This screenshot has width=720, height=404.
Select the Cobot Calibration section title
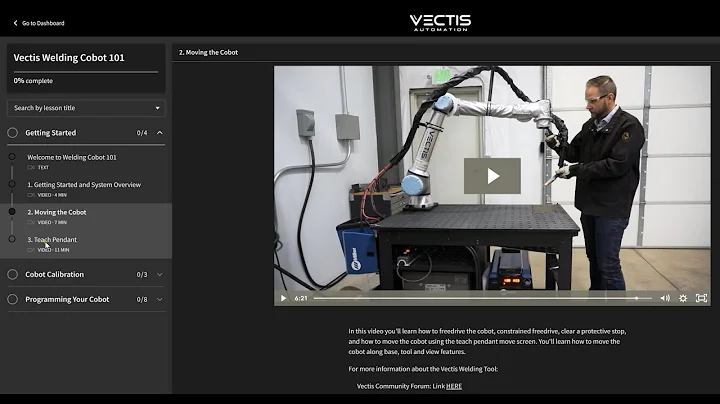coord(55,275)
